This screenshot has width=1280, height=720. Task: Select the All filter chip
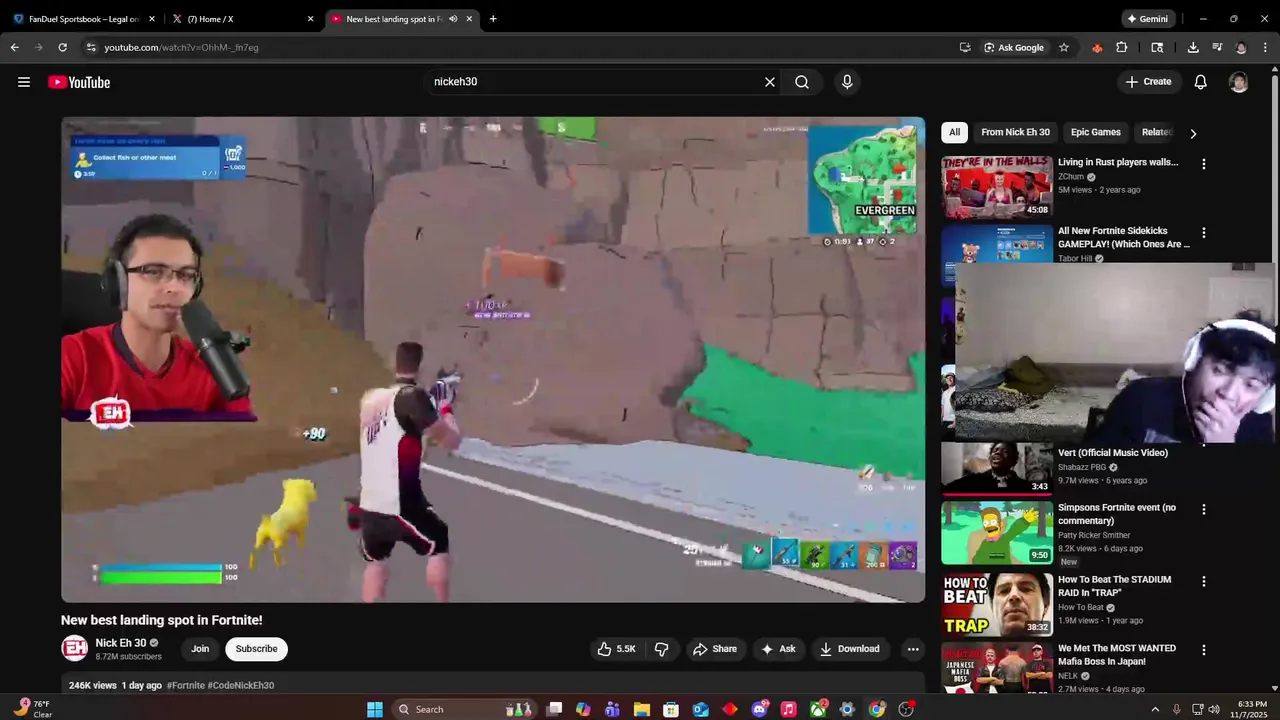click(955, 132)
